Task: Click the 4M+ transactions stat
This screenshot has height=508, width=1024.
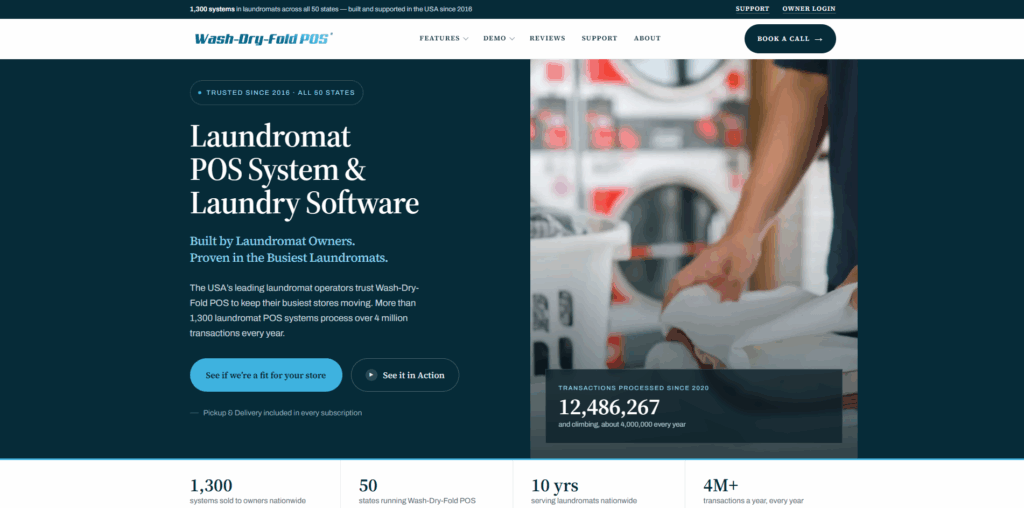Action: click(753, 492)
